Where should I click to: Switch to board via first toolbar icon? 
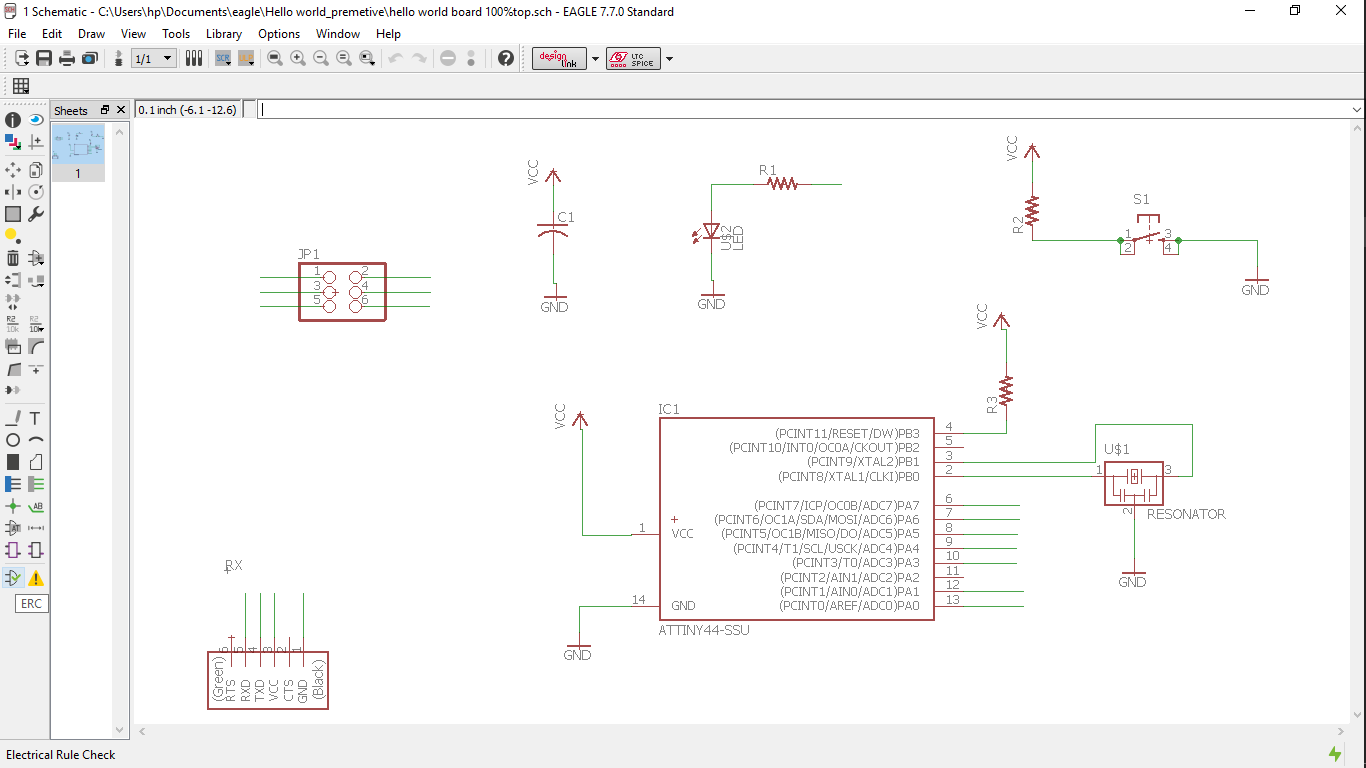(x=21, y=59)
